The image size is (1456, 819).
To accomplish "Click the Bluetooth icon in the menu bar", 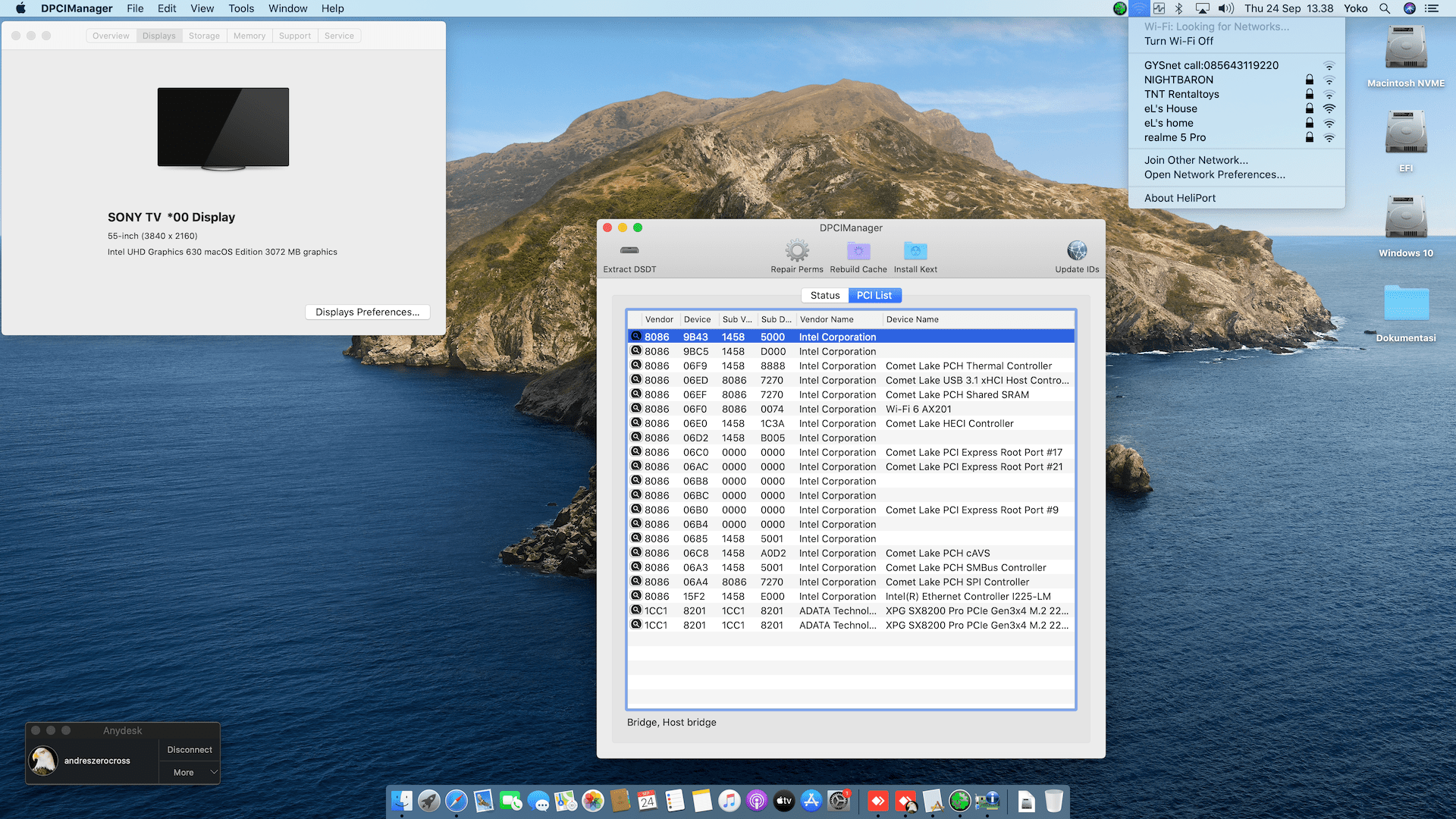I will pos(1178,8).
